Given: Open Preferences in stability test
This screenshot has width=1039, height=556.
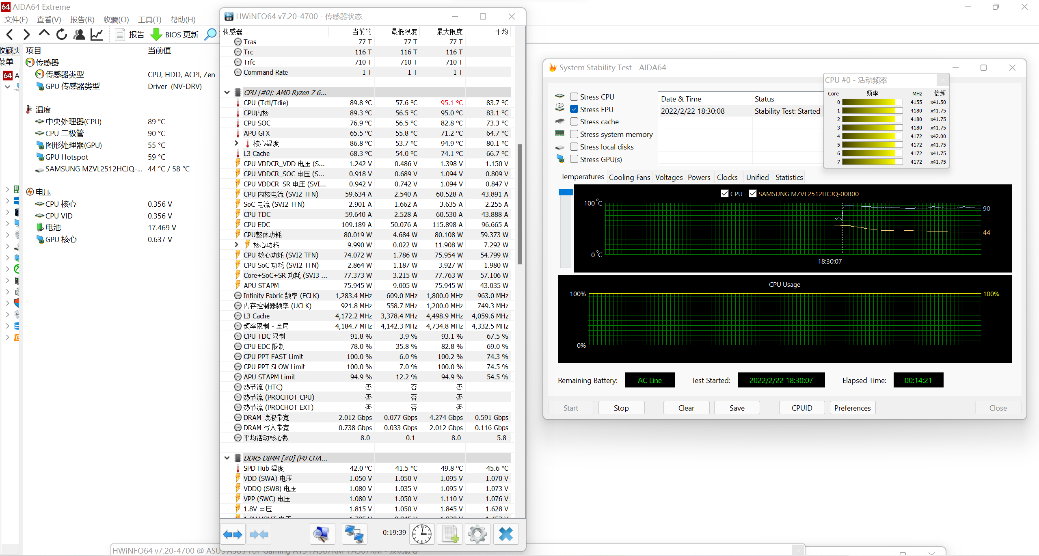Looking at the screenshot, I should point(852,408).
